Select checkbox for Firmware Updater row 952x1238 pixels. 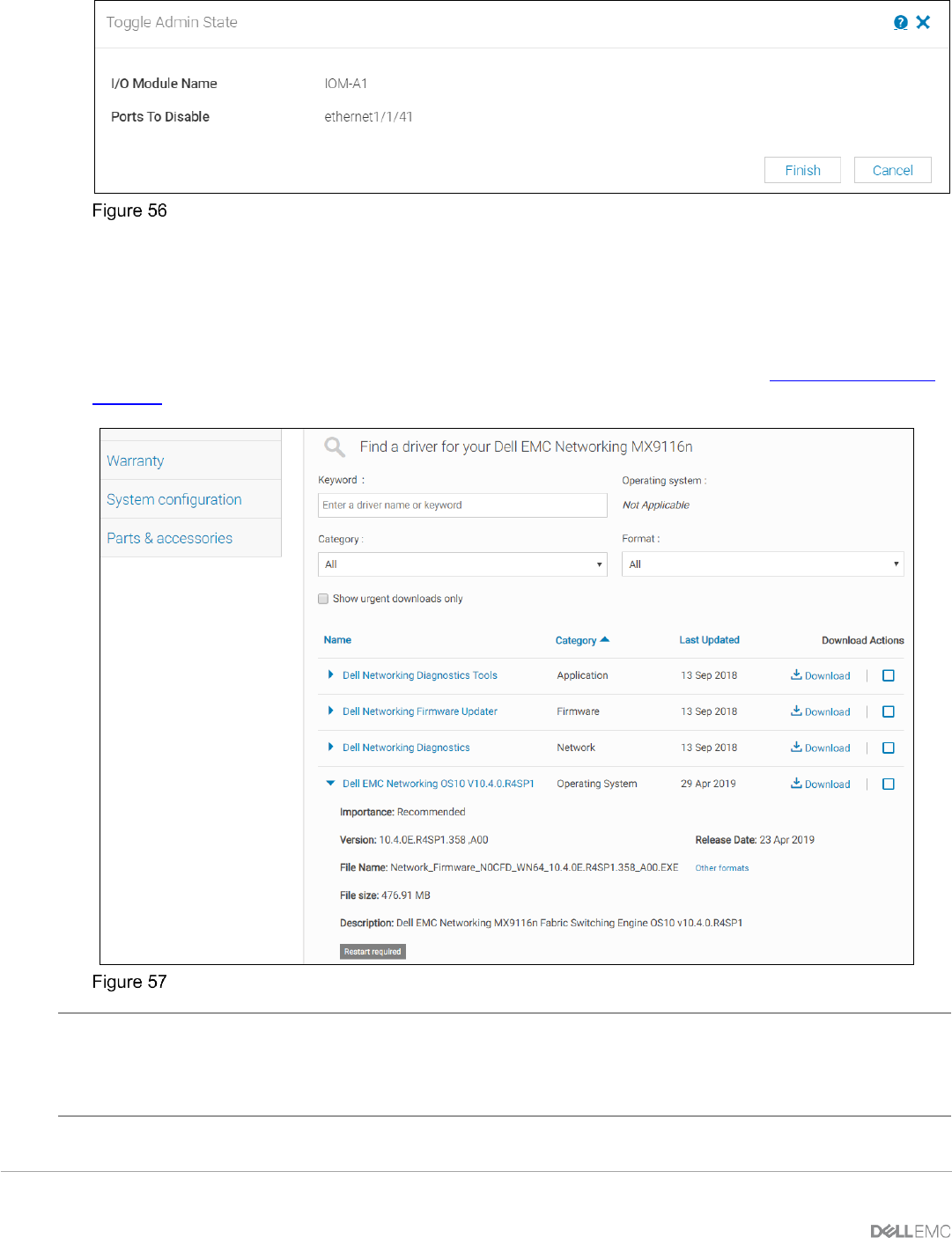(889, 711)
